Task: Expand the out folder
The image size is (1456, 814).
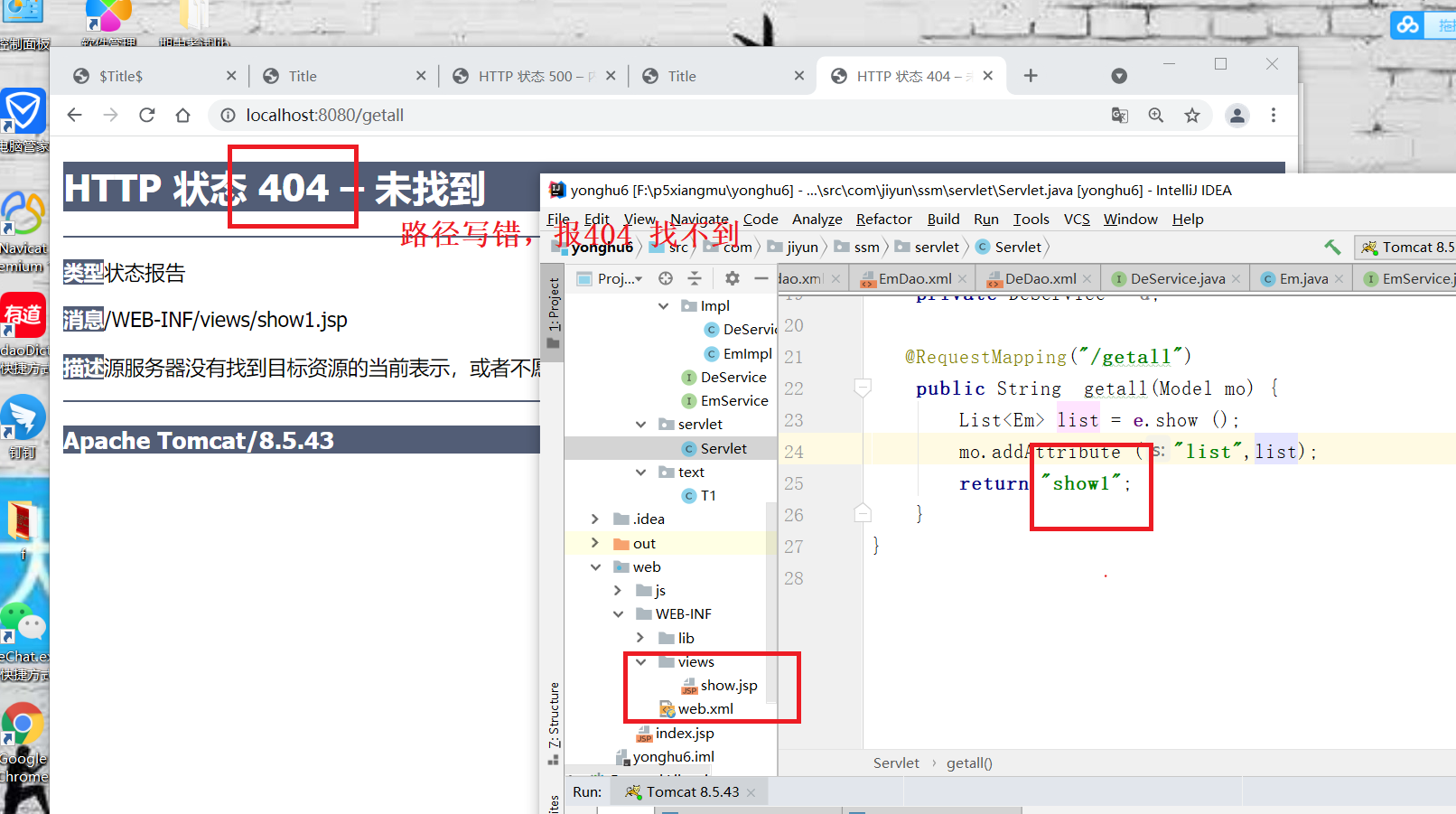Action: tap(594, 543)
